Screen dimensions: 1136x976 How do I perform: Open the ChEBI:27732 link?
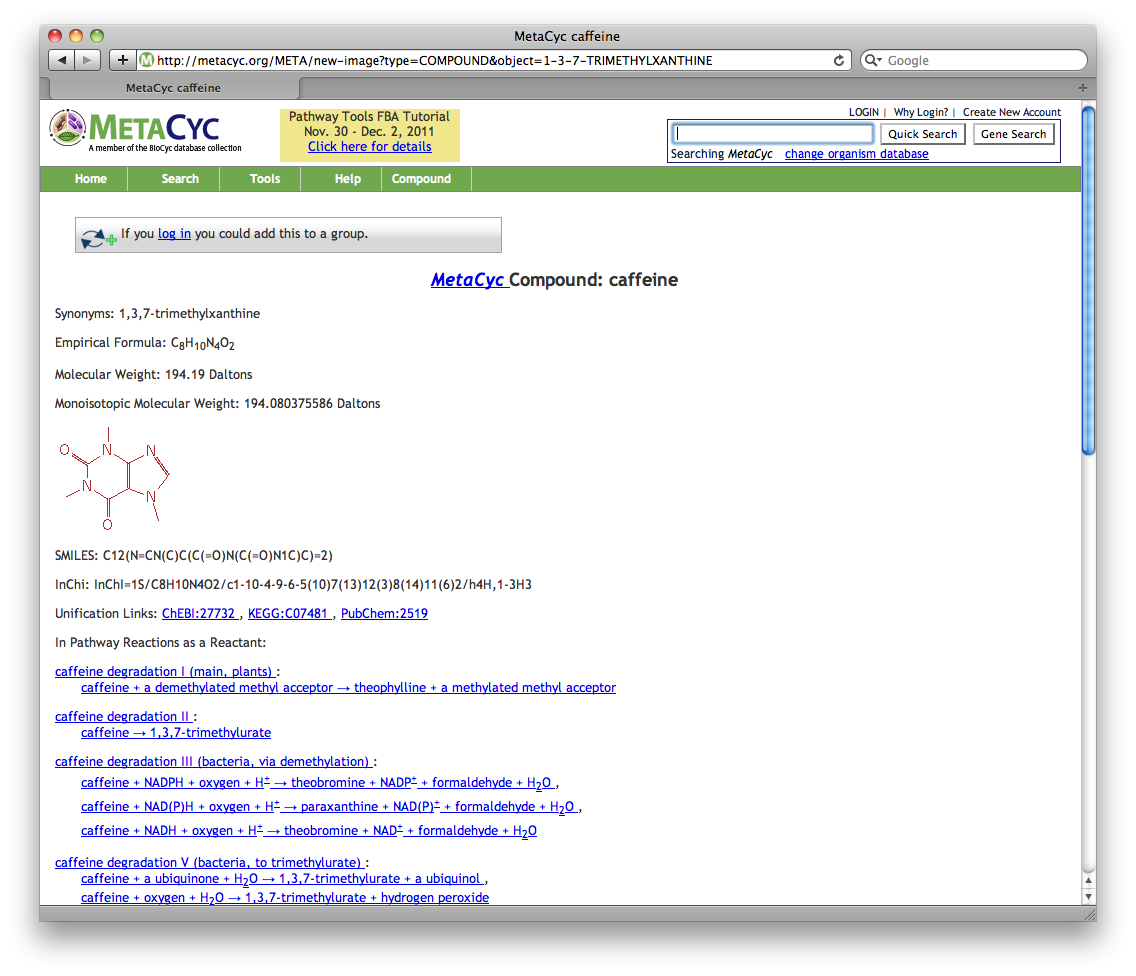pyautogui.click(x=199, y=614)
